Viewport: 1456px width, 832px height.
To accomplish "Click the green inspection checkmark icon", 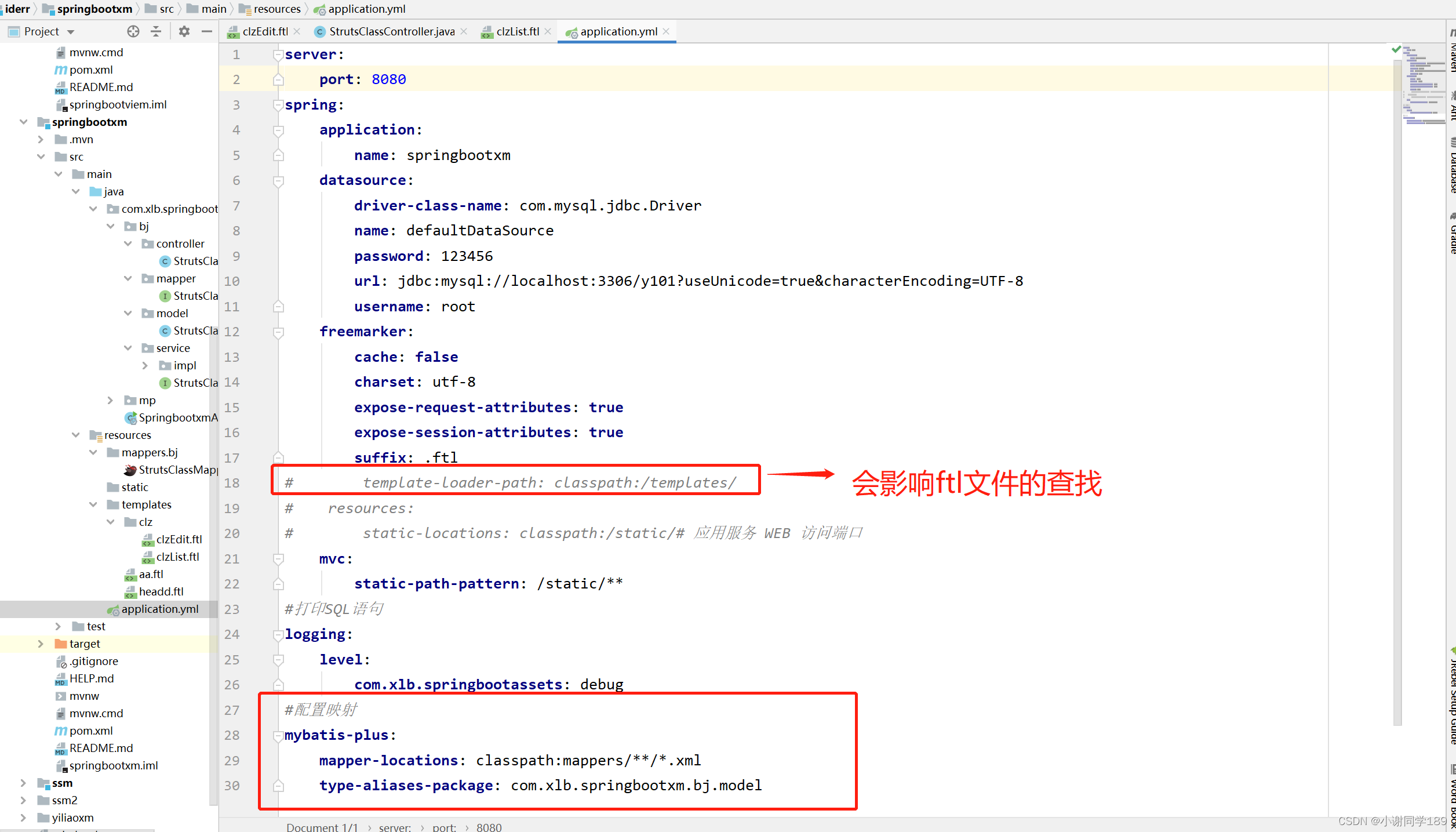I will 1396,49.
